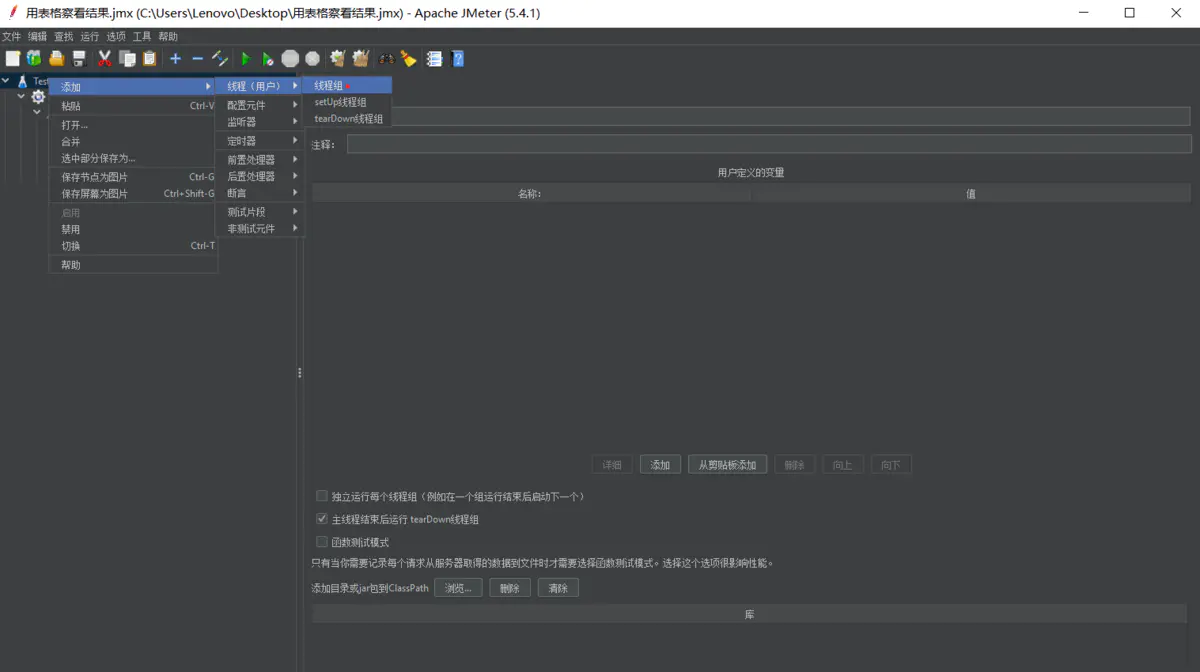Click the Toggle enable/disable toolbar icon
Viewport: 1200px width, 672px height.
[x=220, y=59]
